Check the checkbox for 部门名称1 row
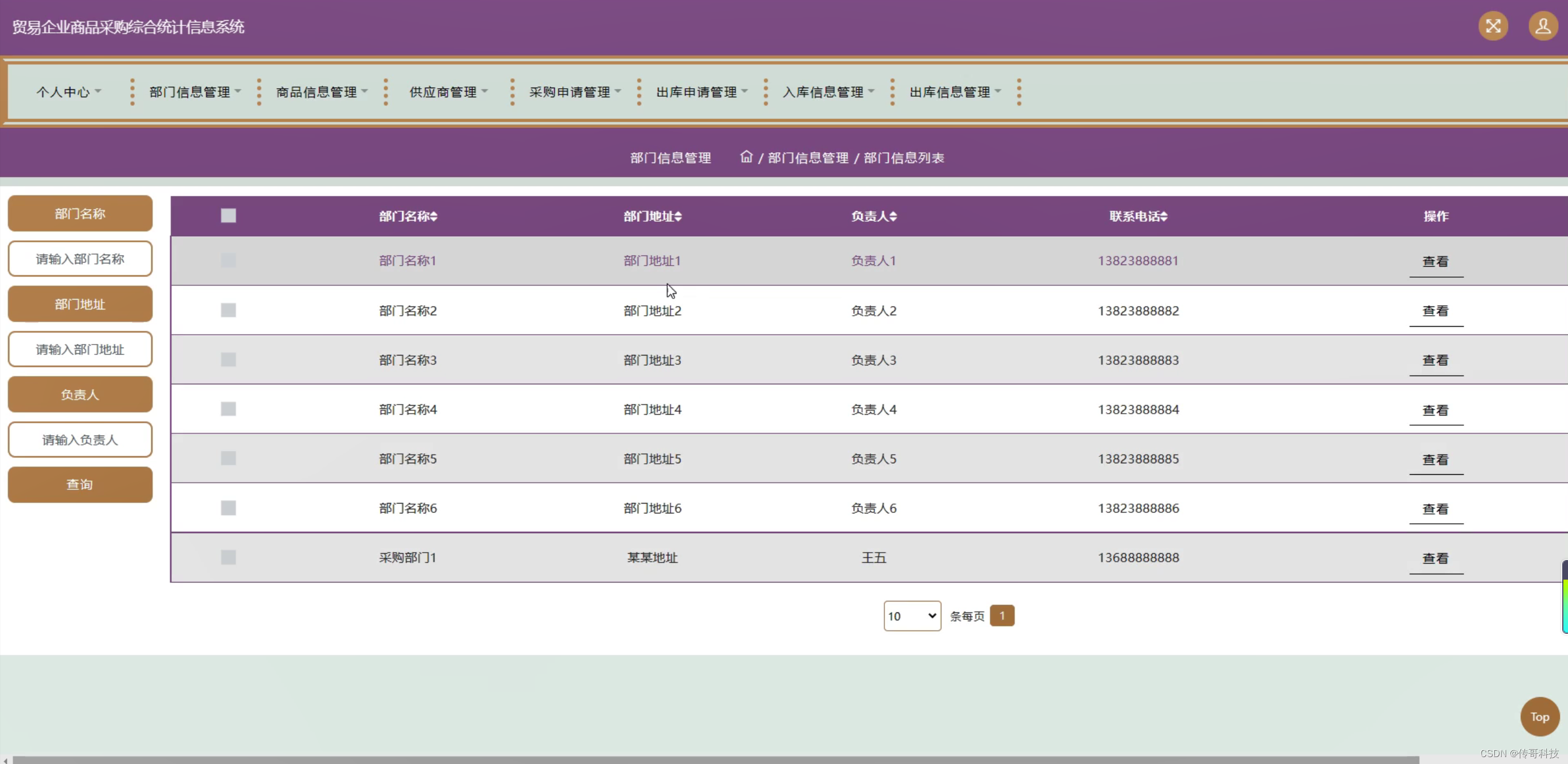The image size is (1568, 764). [x=228, y=260]
